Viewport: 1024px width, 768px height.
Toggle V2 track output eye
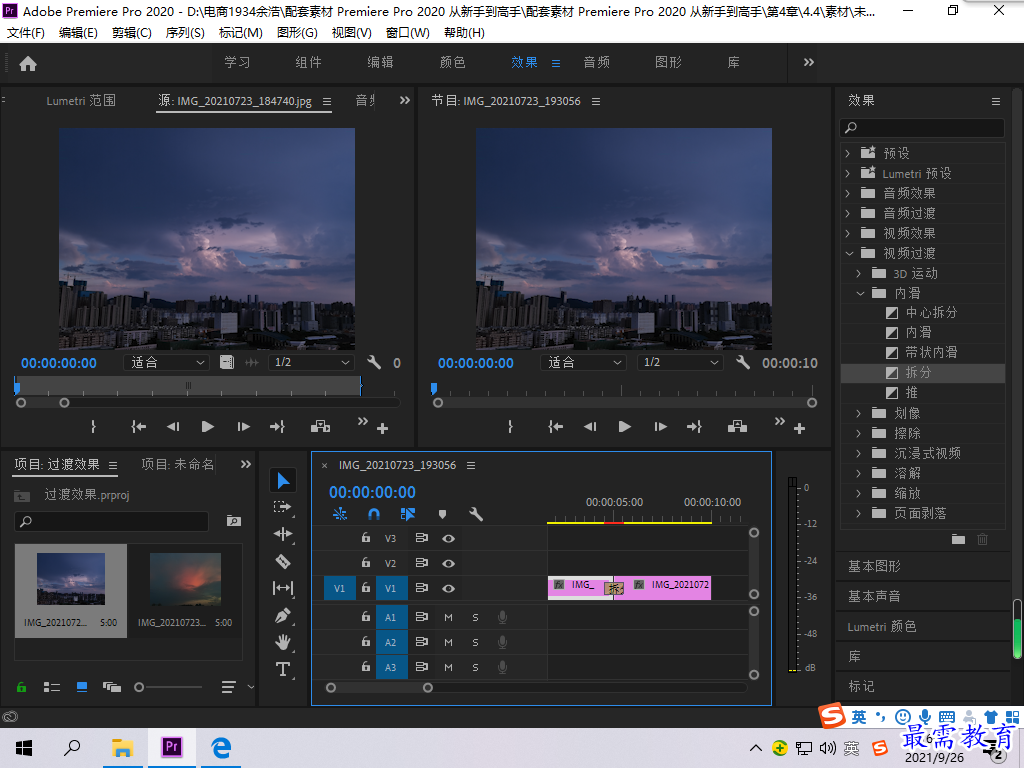pyautogui.click(x=448, y=563)
